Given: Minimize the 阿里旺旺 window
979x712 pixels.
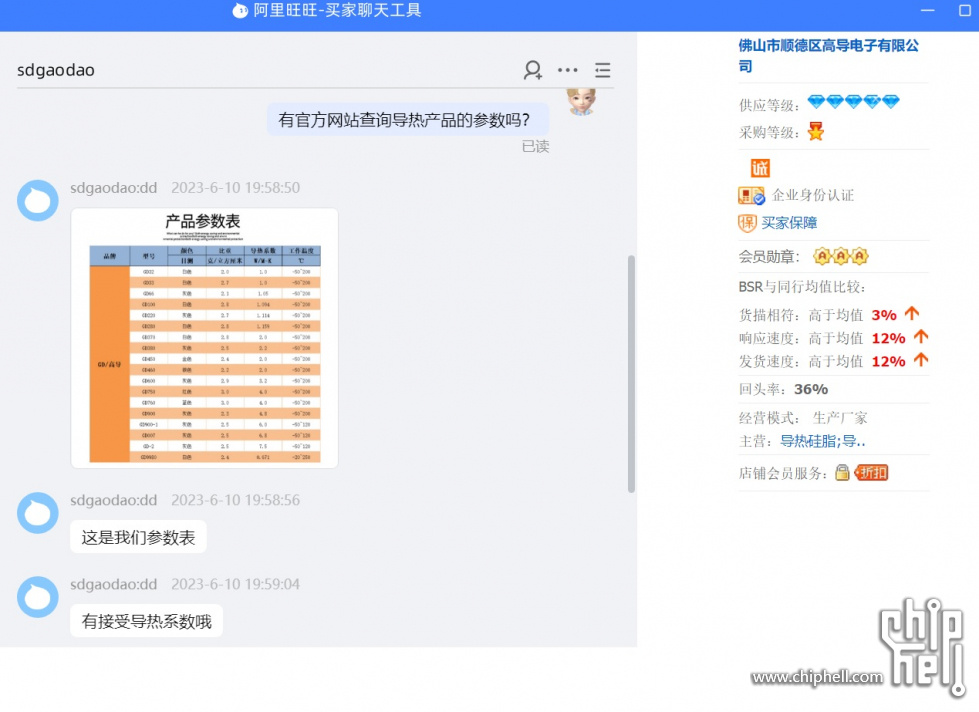Looking at the screenshot, I should (928, 11).
